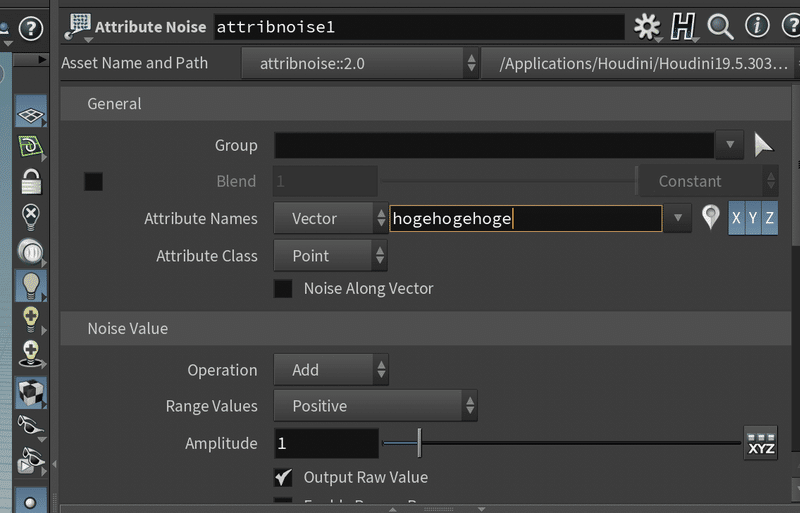The width and height of the screenshot is (800, 513).
Task: Enable Noise Along Vector checkbox
Action: [x=284, y=288]
